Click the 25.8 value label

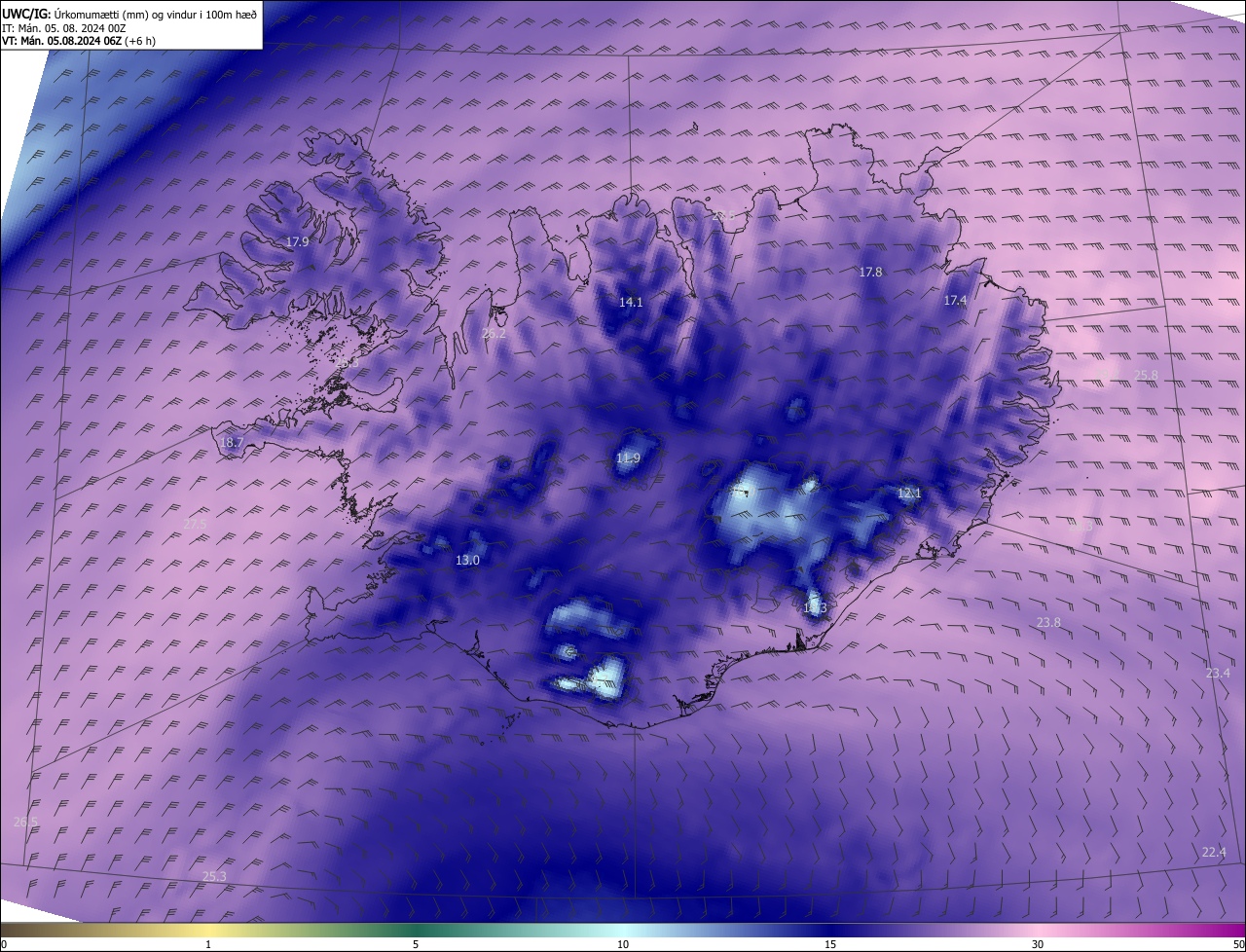1147,375
